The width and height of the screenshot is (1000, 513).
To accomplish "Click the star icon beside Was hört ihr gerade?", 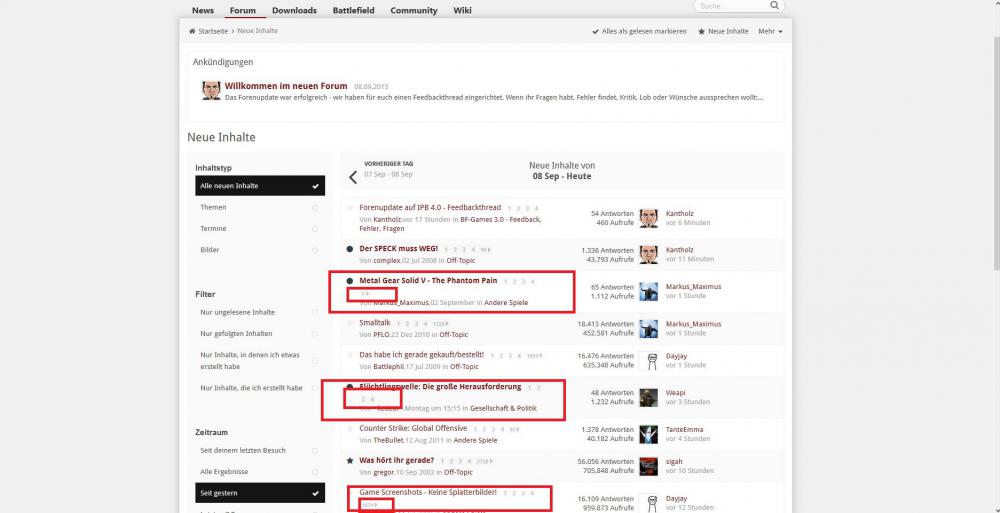I will [349, 460].
